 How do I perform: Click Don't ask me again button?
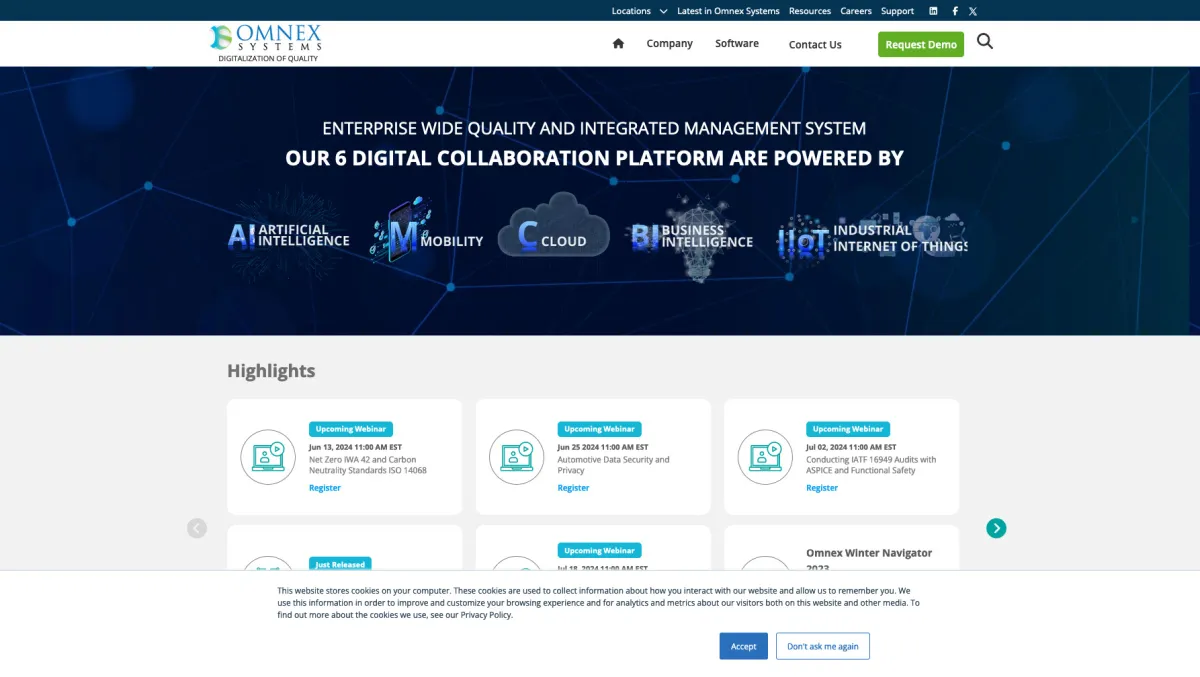pos(823,646)
